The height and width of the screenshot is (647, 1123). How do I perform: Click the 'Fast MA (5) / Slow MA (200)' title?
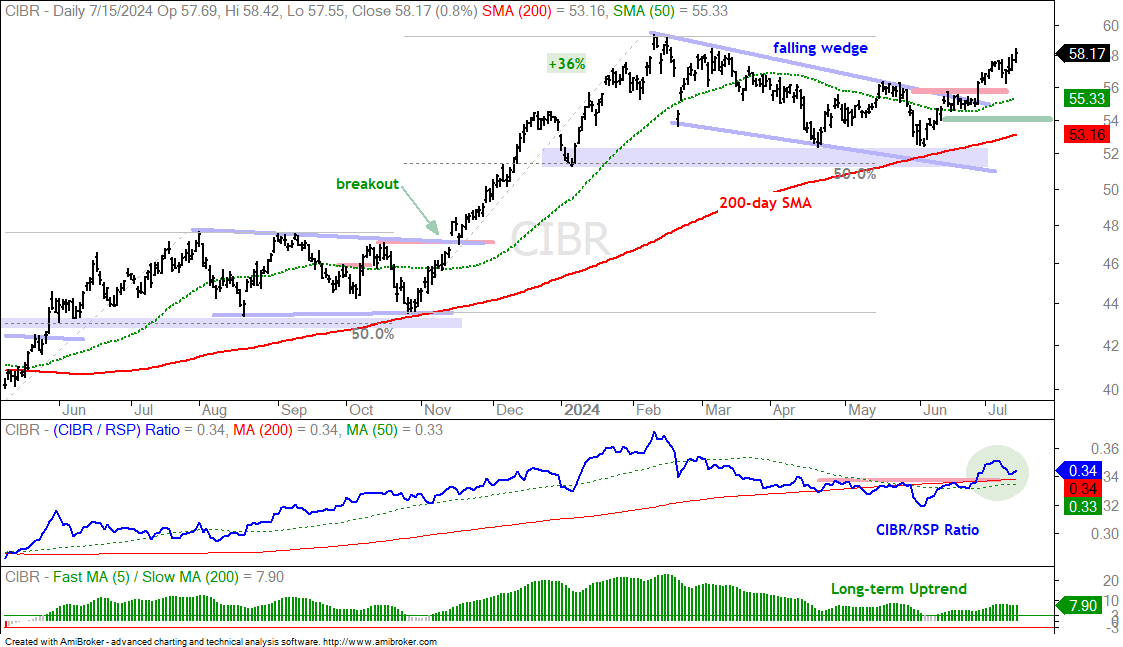[x=145, y=577]
